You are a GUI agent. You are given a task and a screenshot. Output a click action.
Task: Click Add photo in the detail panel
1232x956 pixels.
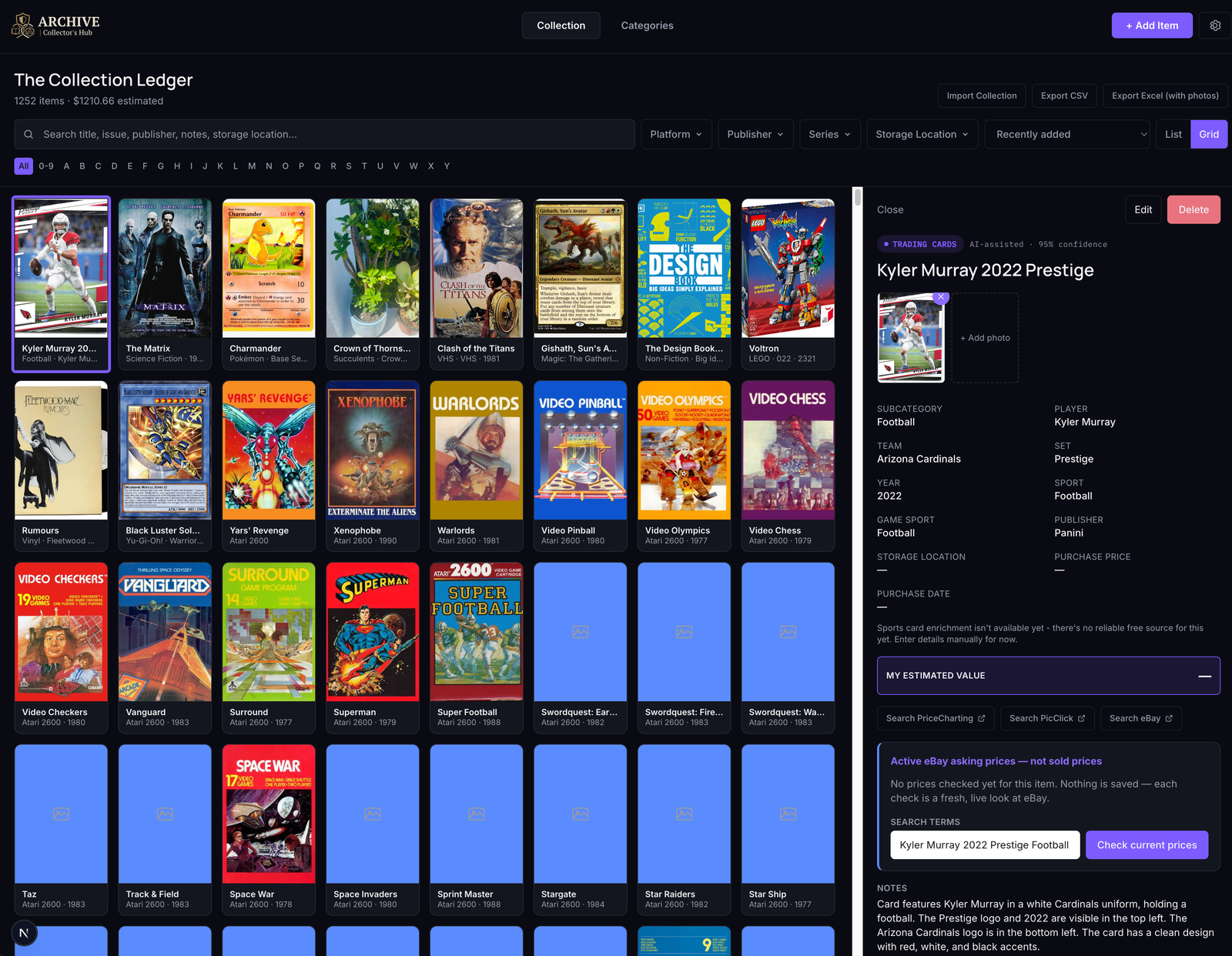click(985, 338)
